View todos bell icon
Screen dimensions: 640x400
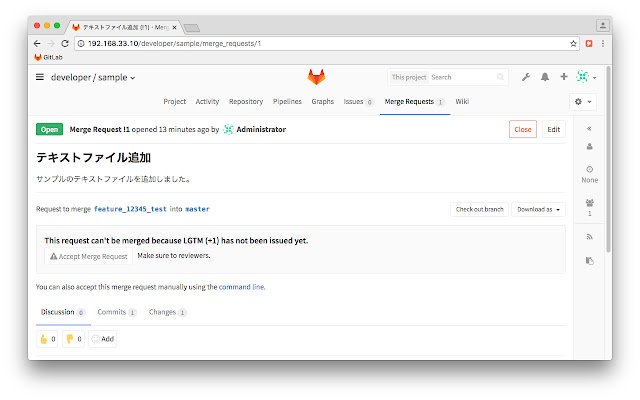pos(545,77)
